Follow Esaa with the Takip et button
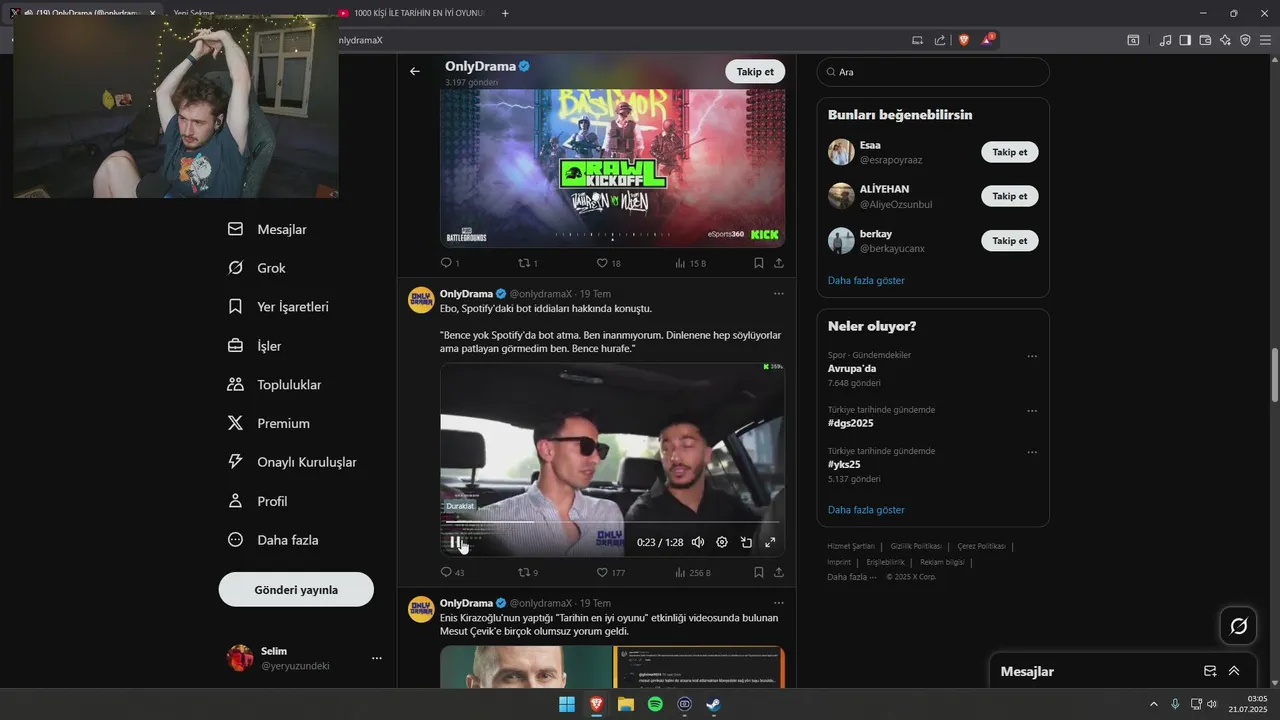Viewport: 1280px width, 720px height. pos(1010,152)
